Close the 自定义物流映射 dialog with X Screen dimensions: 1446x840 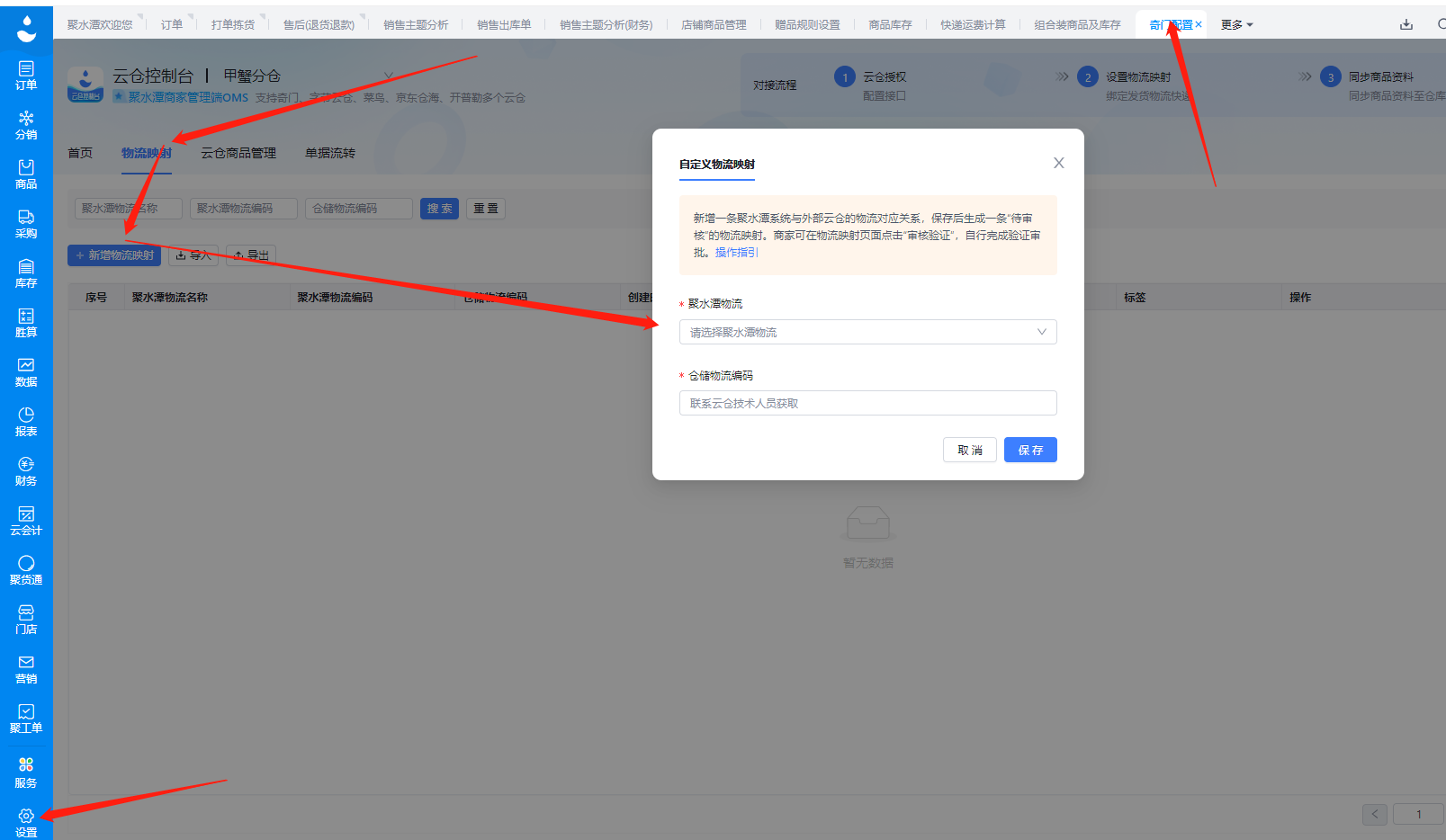[1059, 163]
